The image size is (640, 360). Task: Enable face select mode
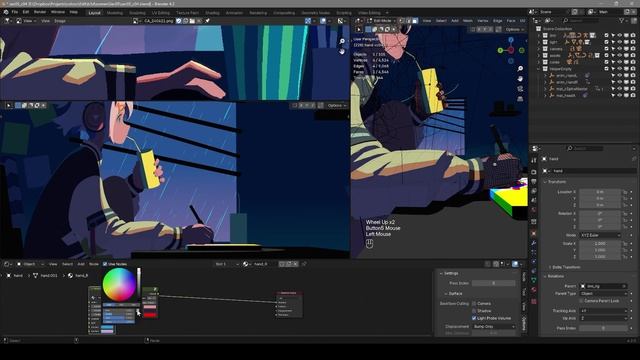(415, 21)
